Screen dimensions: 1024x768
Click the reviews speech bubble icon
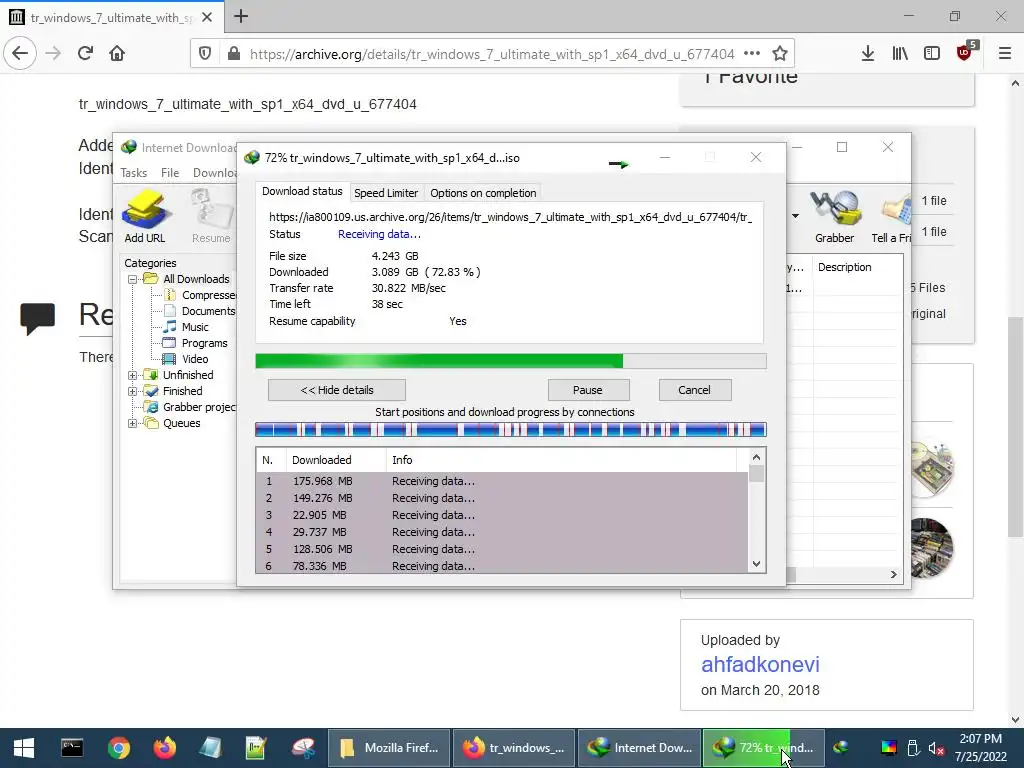[x=38, y=318]
